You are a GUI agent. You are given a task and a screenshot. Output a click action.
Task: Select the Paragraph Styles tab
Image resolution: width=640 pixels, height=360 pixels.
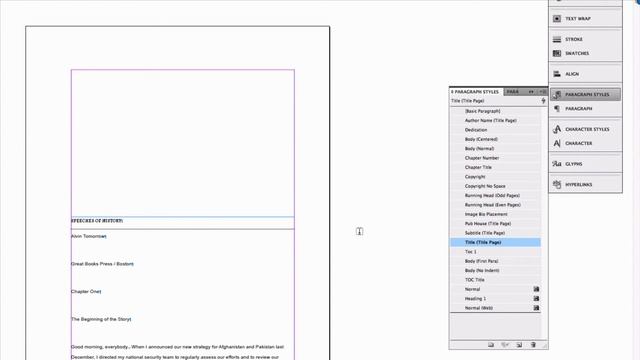tap(476, 92)
